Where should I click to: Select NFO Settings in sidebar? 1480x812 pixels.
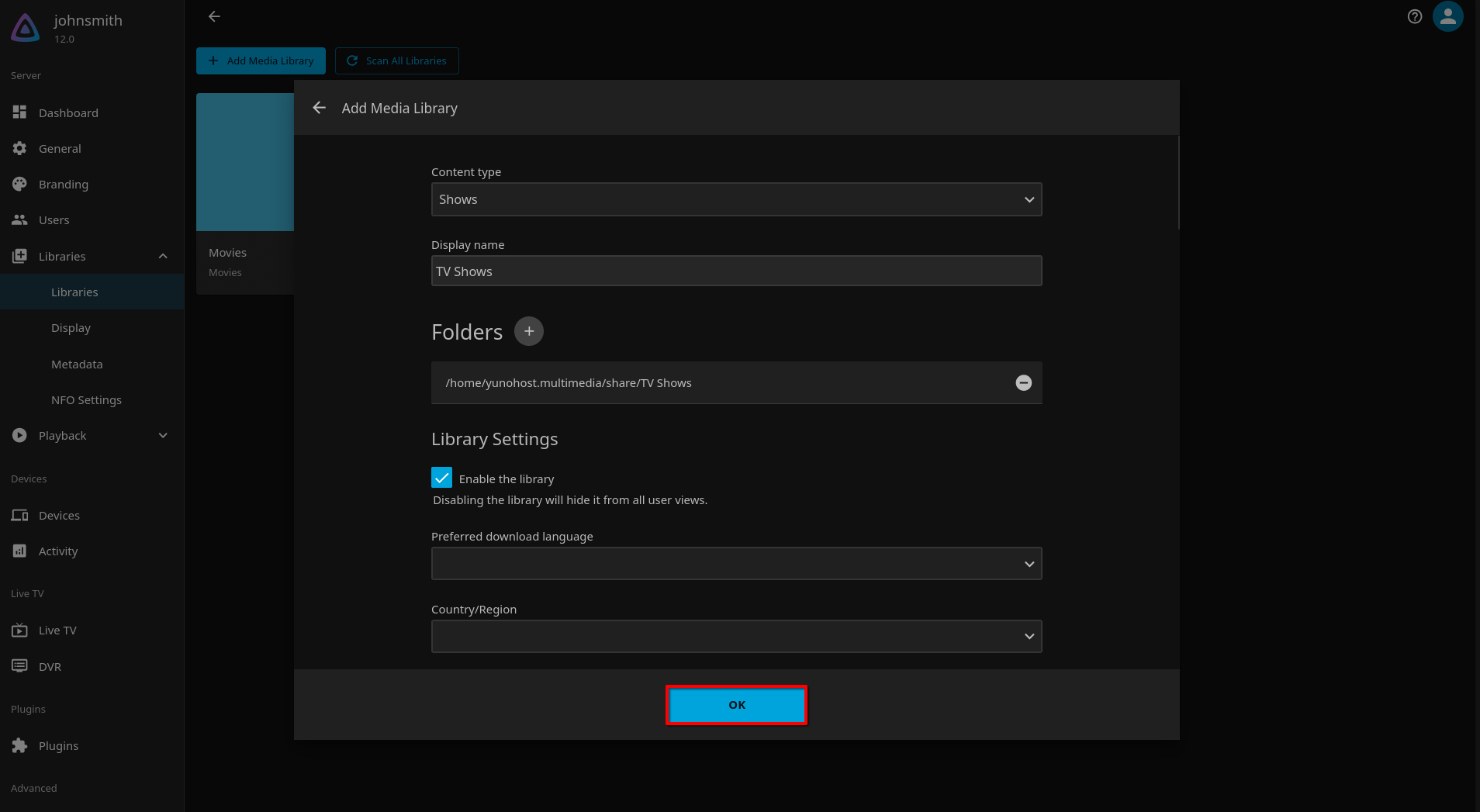[x=92, y=399]
